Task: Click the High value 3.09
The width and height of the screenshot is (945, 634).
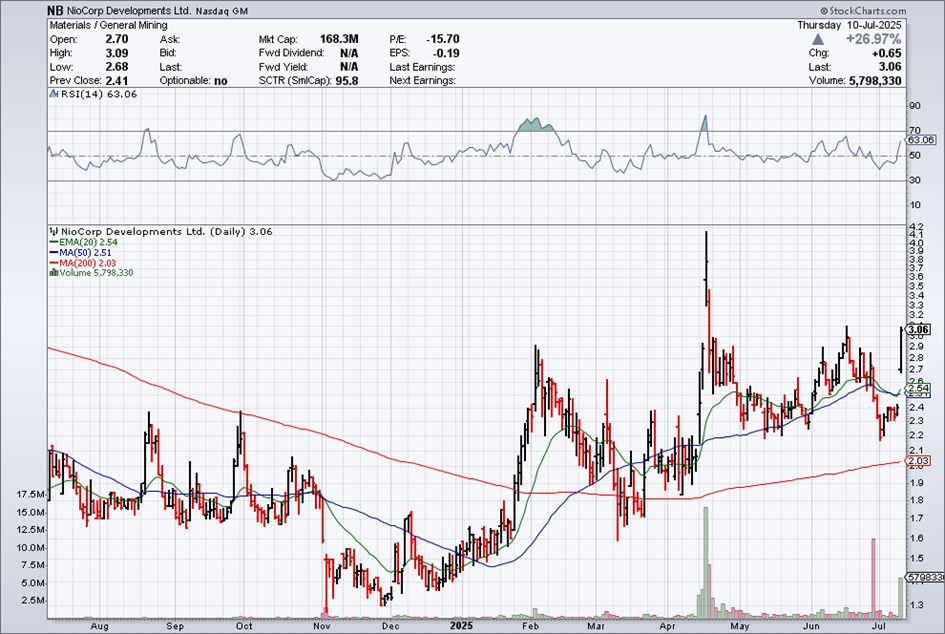Action: coord(117,53)
